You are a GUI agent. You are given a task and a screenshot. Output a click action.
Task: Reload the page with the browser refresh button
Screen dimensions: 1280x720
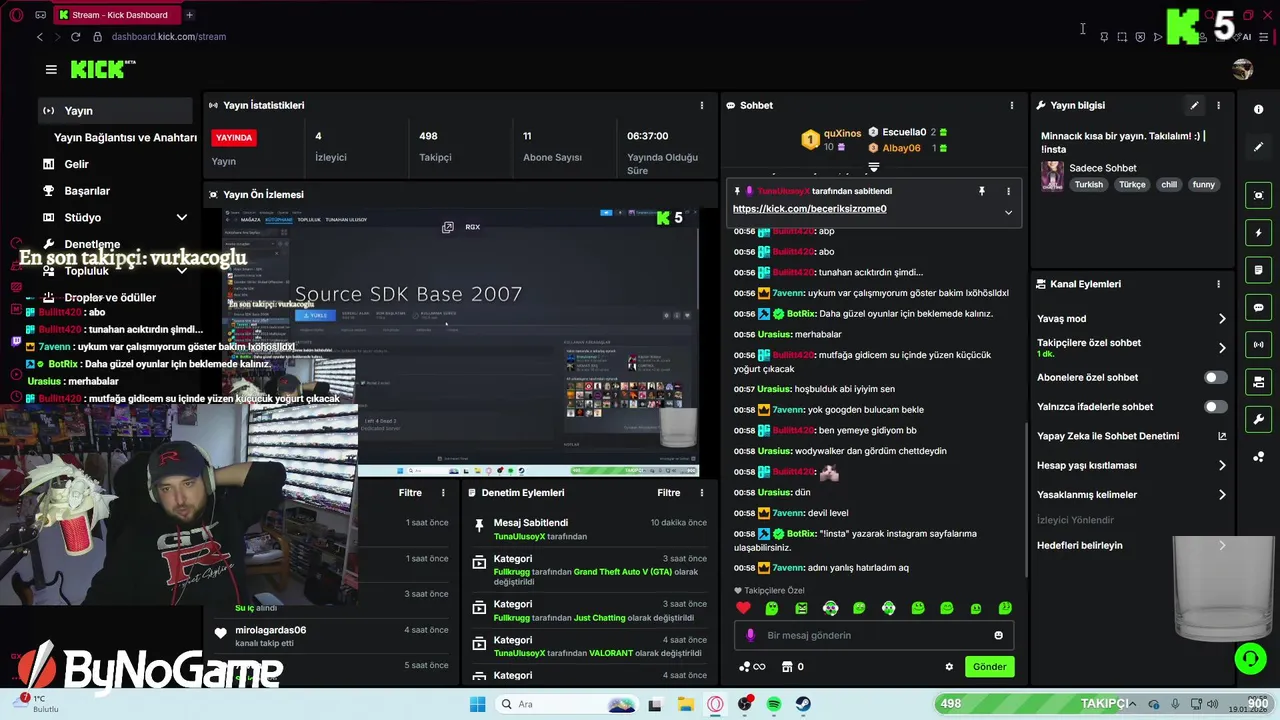(75, 37)
